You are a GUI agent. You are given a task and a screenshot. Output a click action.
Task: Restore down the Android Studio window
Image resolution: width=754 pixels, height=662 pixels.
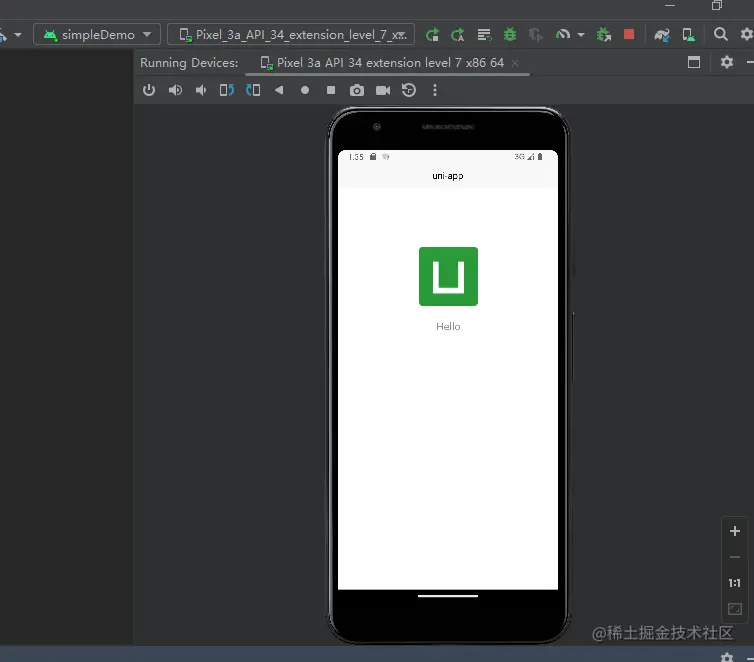pos(716,5)
